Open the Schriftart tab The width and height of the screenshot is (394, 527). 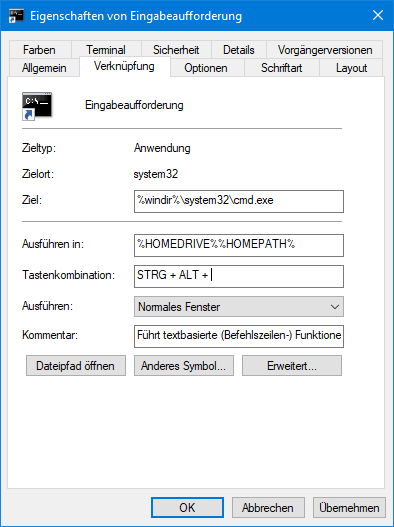pos(281,68)
